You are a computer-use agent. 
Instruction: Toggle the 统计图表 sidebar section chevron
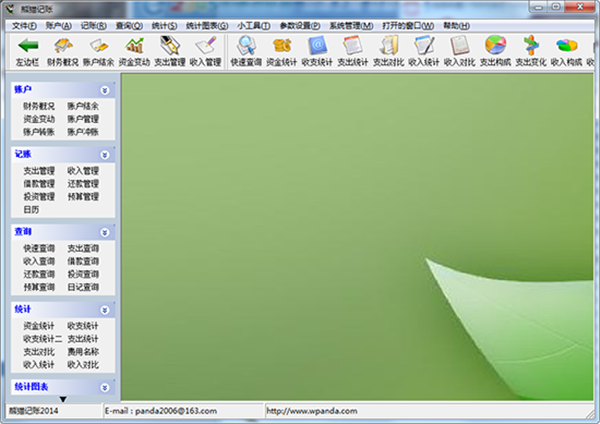[x=105, y=387]
